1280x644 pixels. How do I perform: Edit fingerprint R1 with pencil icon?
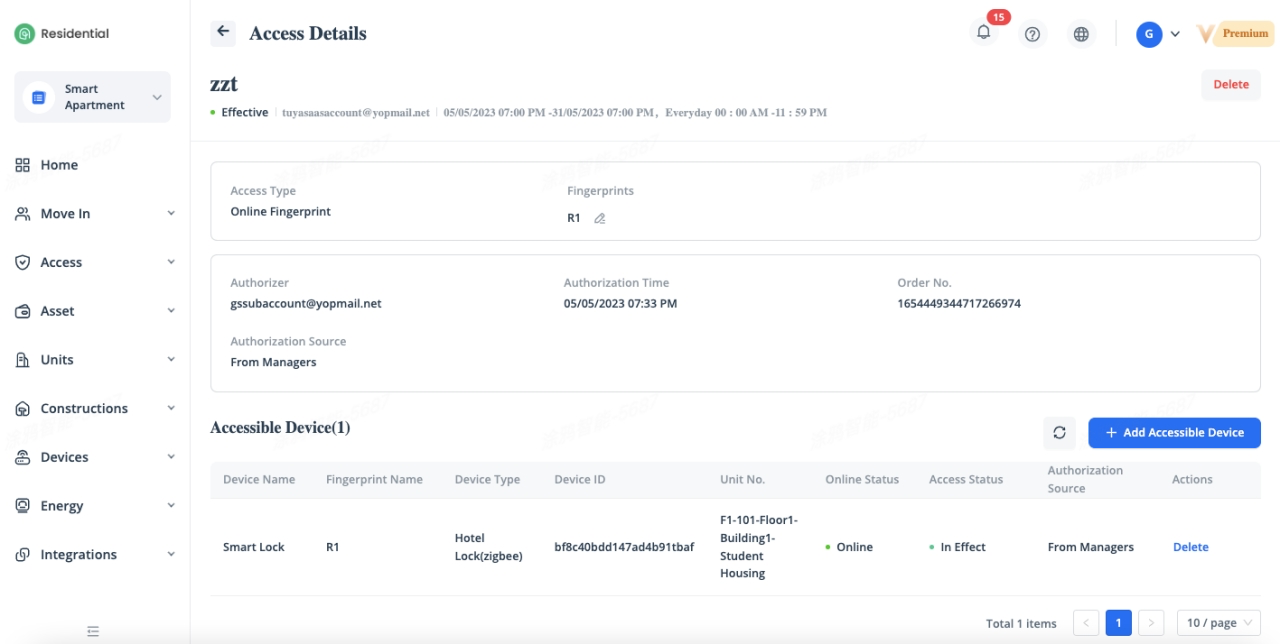coord(600,218)
